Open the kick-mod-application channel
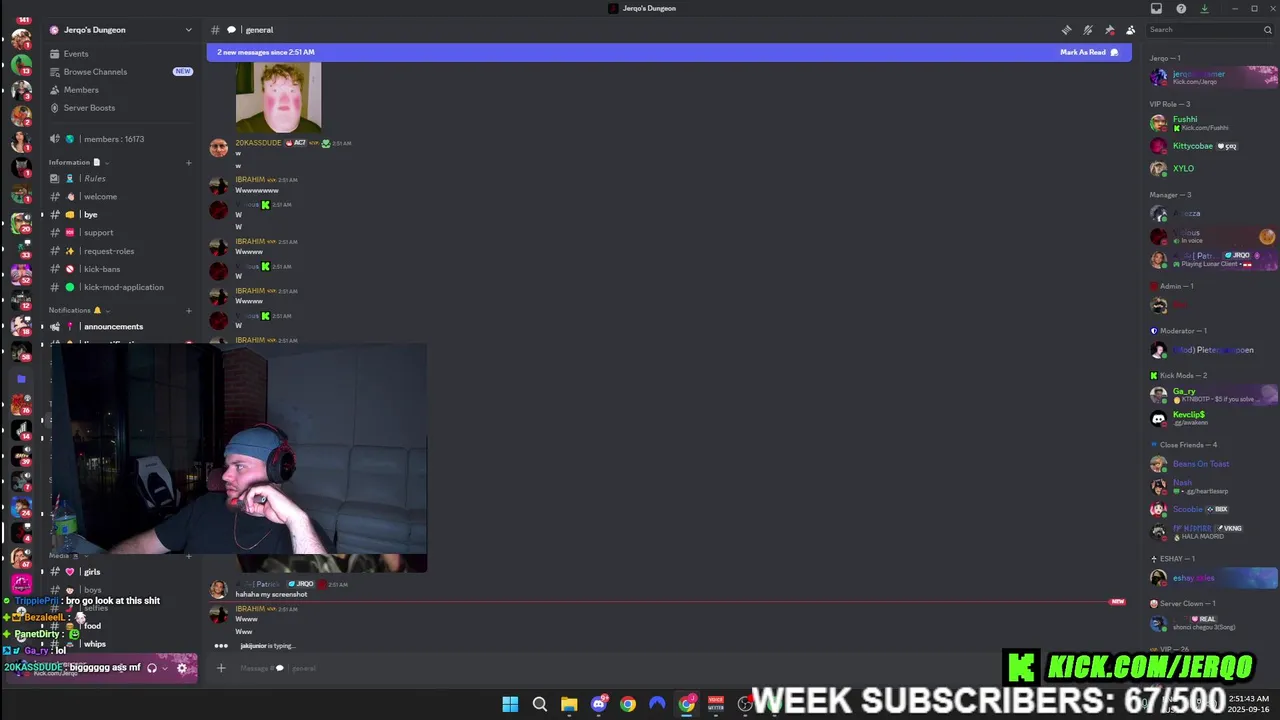 pos(121,287)
